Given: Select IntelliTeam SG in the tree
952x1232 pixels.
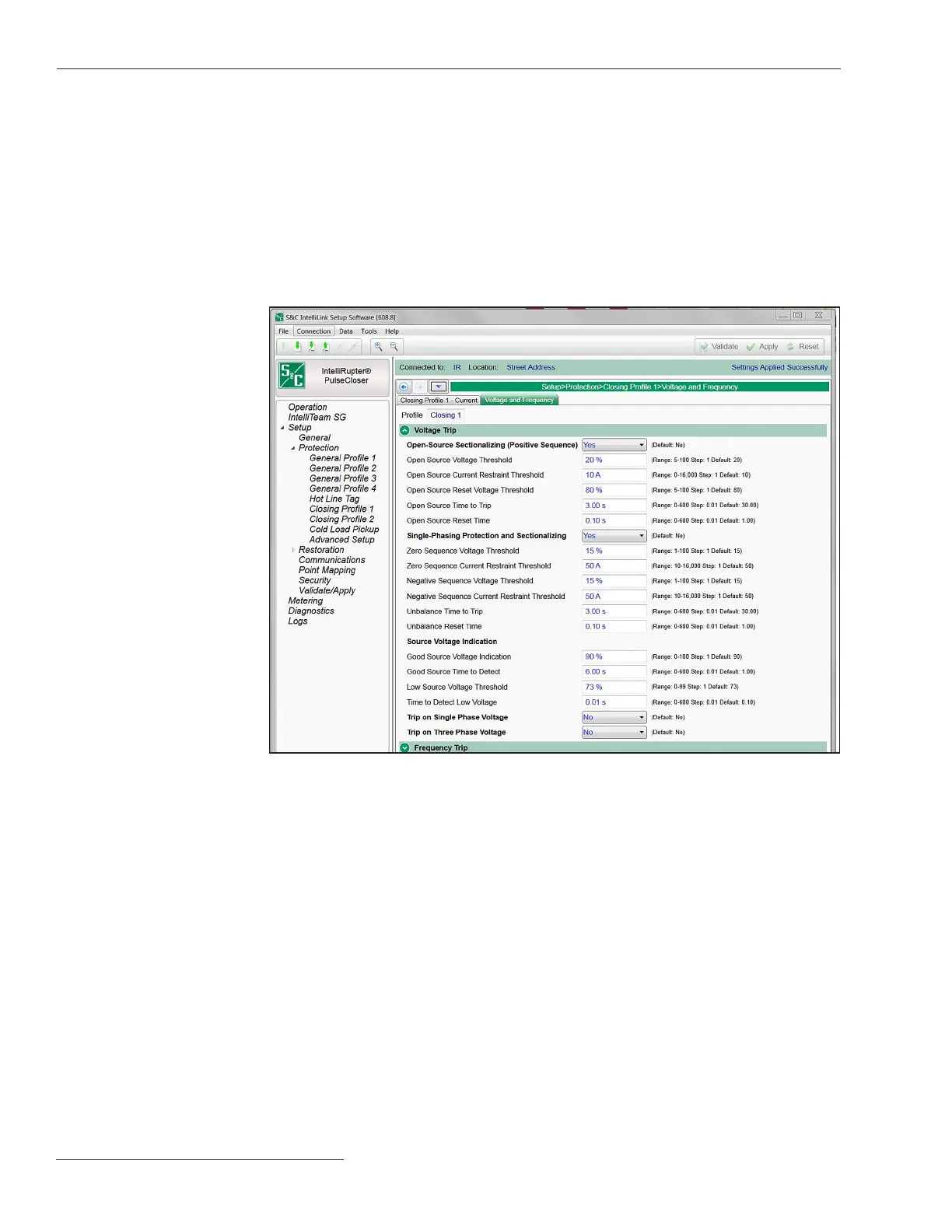Looking at the screenshot, I should point(317,417).
